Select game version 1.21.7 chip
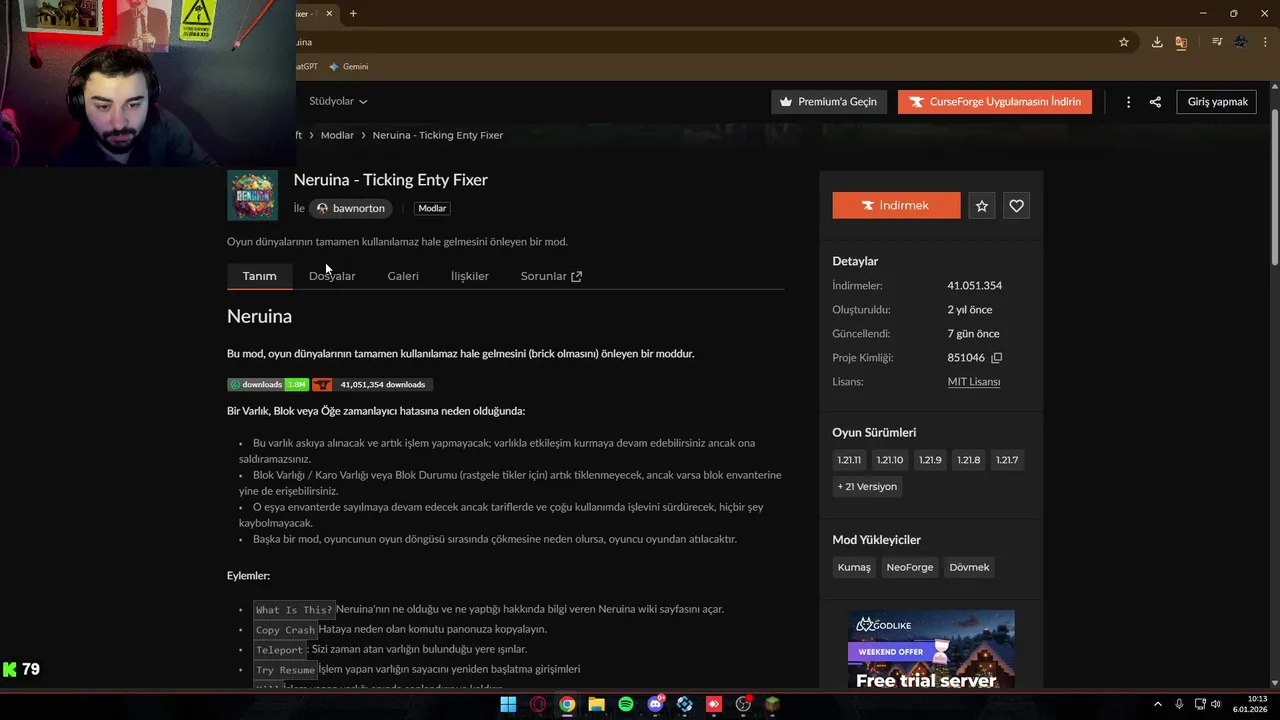Screen dimensions: 1280x720 1007,460
